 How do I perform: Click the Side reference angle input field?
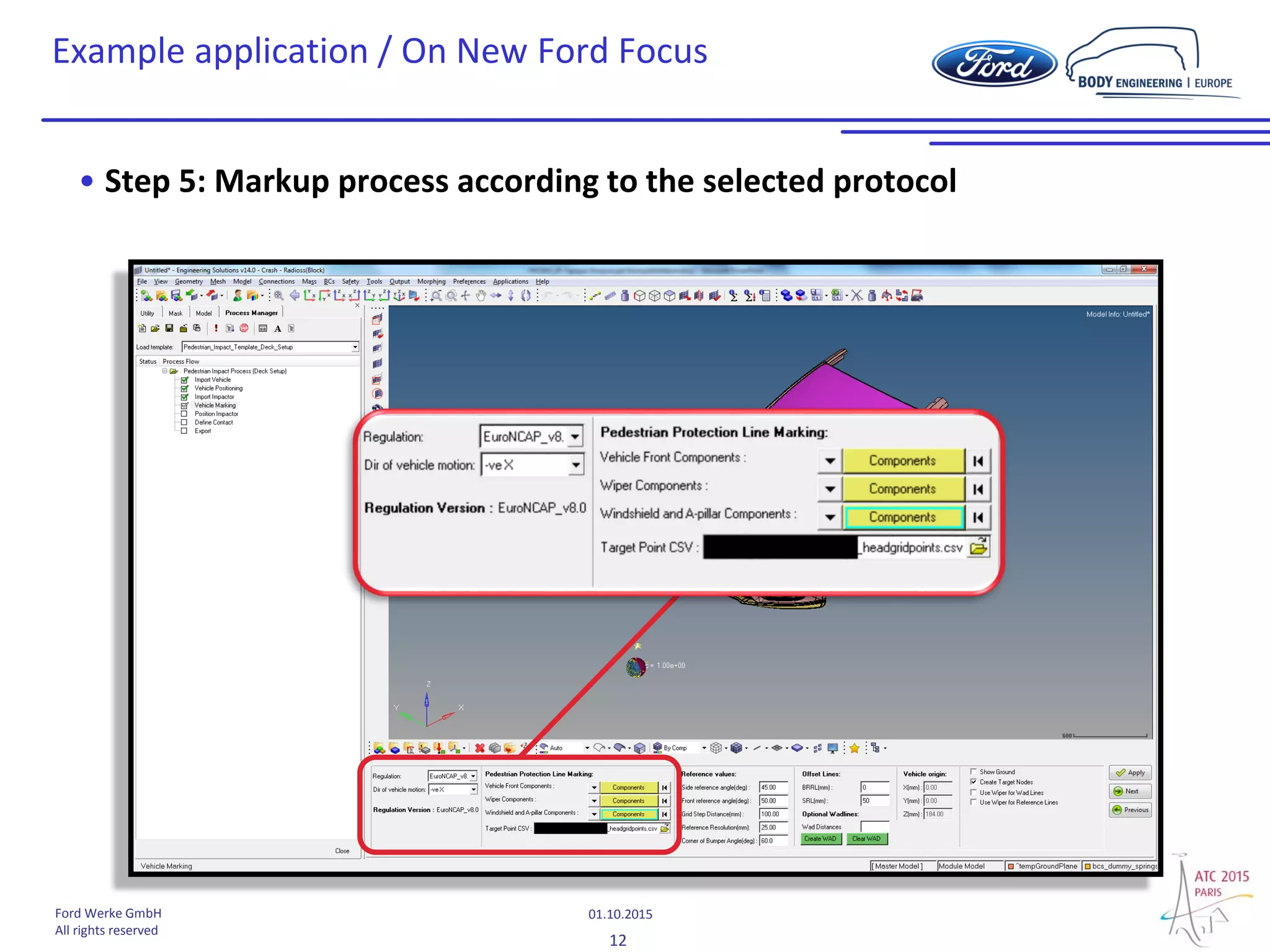(x=773, y=788)
